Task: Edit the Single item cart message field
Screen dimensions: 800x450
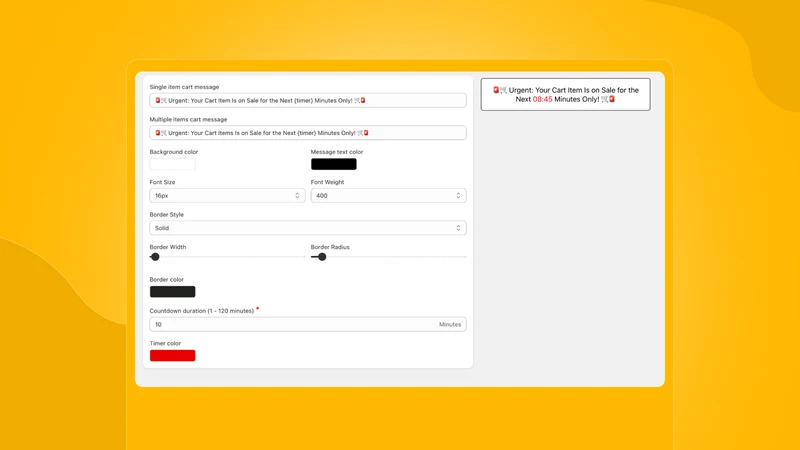Action: click(308, 101)
